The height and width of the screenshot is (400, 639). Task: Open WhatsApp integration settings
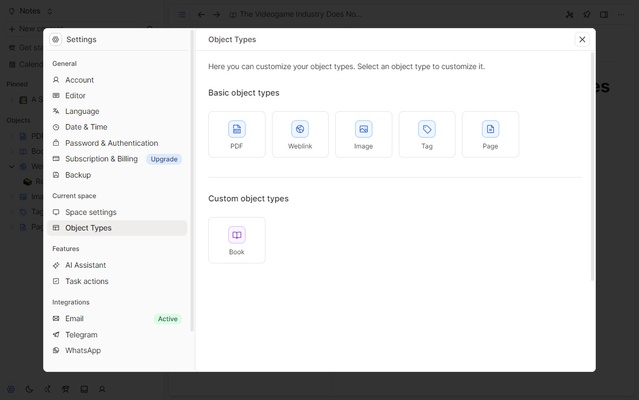(117, 350)
